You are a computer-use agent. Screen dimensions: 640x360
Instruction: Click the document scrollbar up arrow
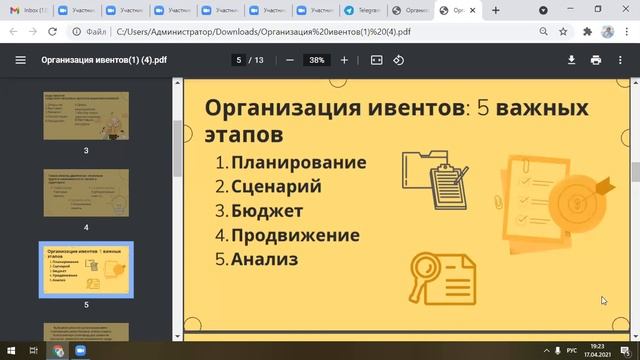coord(636,83)
